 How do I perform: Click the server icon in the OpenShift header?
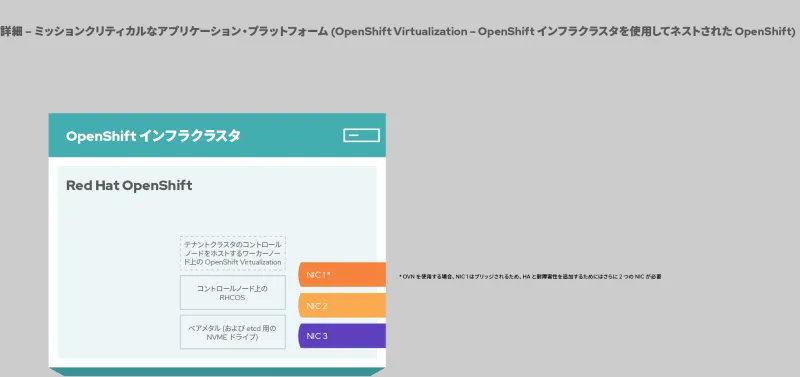click(x=361, y=135)
